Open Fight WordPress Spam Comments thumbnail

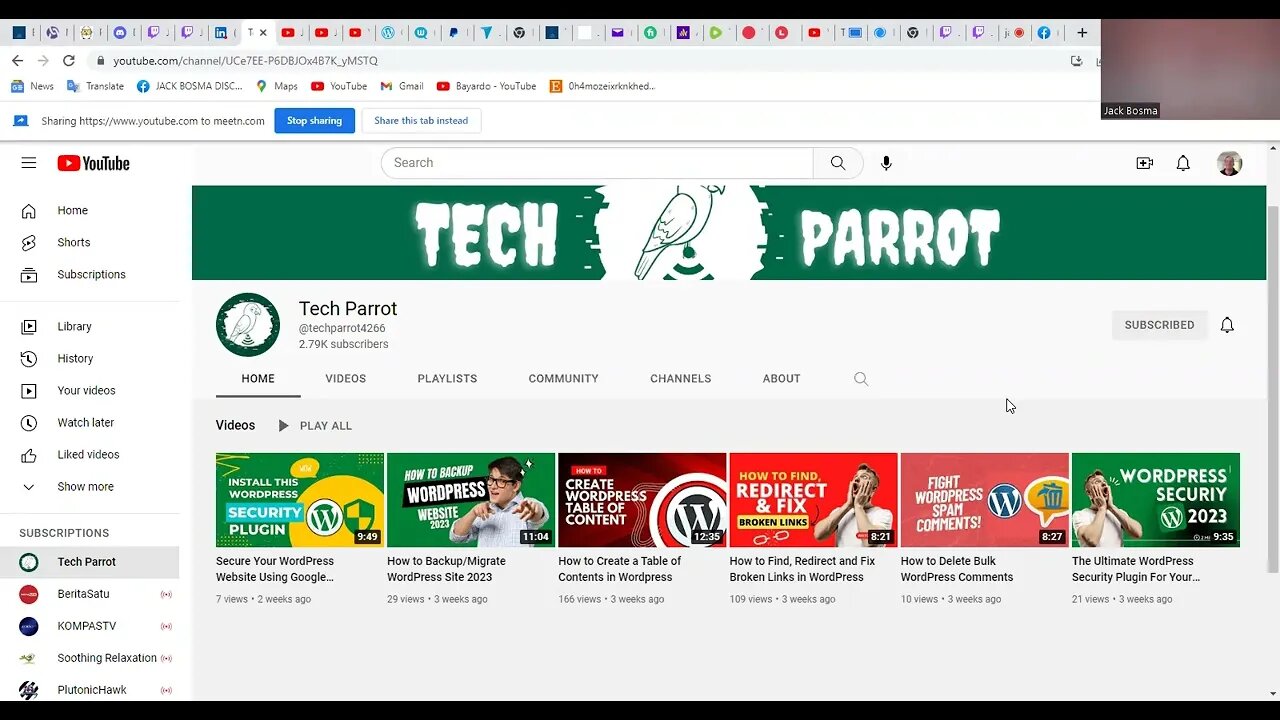coord(984,500)
